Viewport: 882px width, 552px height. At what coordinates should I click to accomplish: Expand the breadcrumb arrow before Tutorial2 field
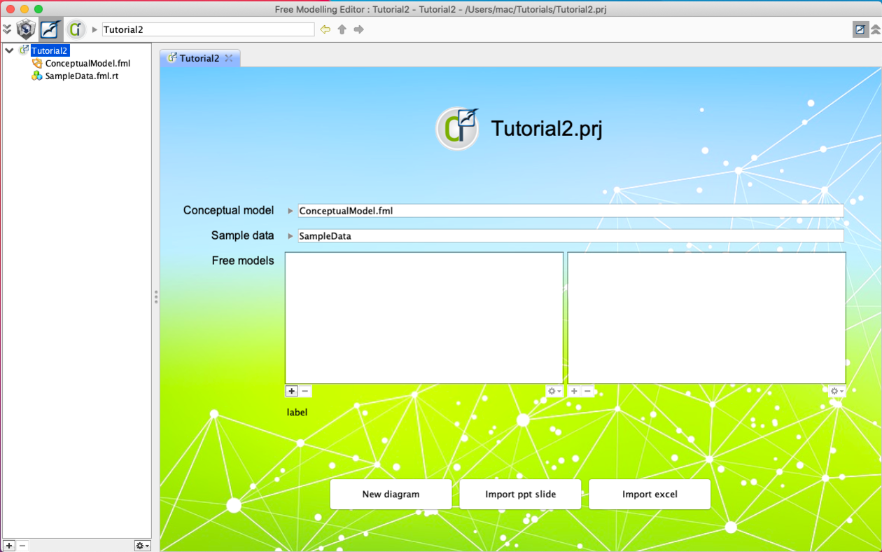94,29
